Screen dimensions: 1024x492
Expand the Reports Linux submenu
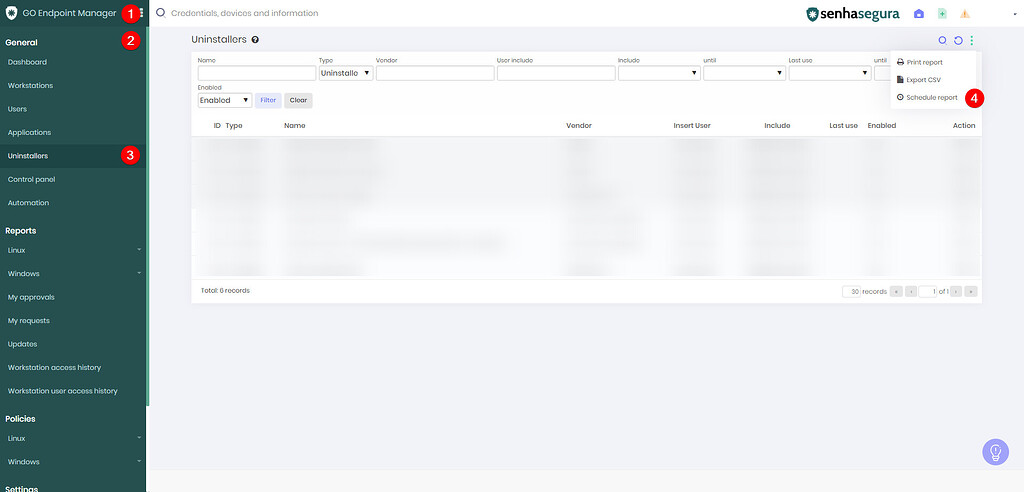click(74, 250)
